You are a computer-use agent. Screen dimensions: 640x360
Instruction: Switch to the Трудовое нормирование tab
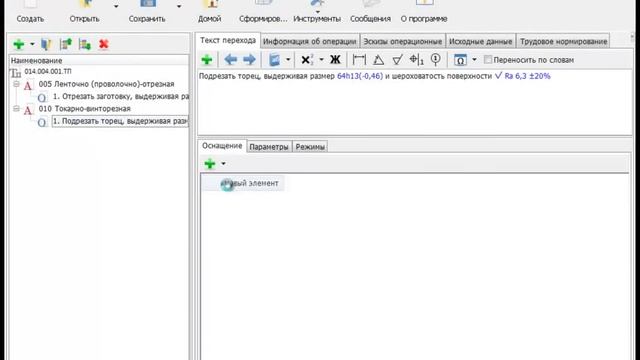(563, 42)
